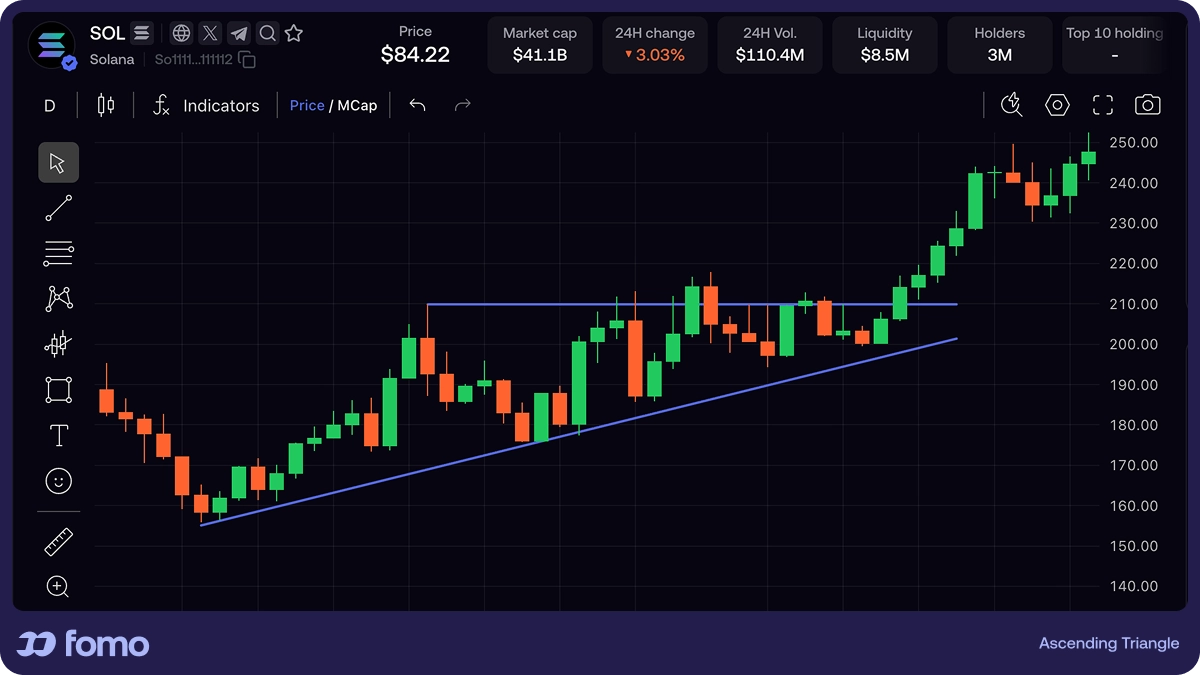Click the 210.00 price axis label
1200x675 pixels.
click(1134, 304)
